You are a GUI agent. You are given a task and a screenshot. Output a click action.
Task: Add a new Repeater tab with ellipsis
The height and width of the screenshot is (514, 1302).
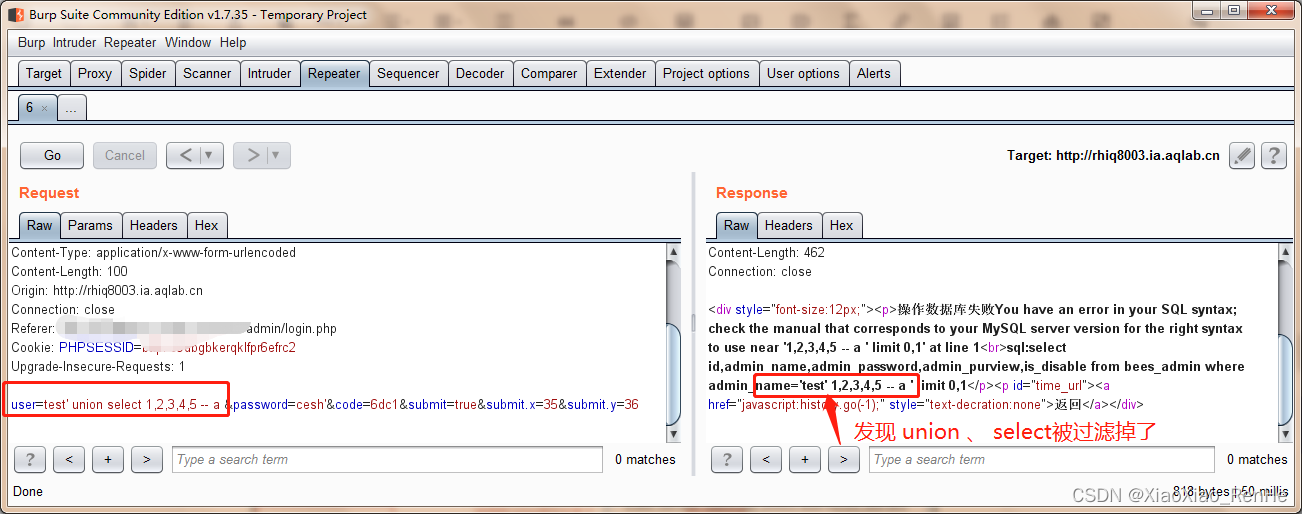71,108
